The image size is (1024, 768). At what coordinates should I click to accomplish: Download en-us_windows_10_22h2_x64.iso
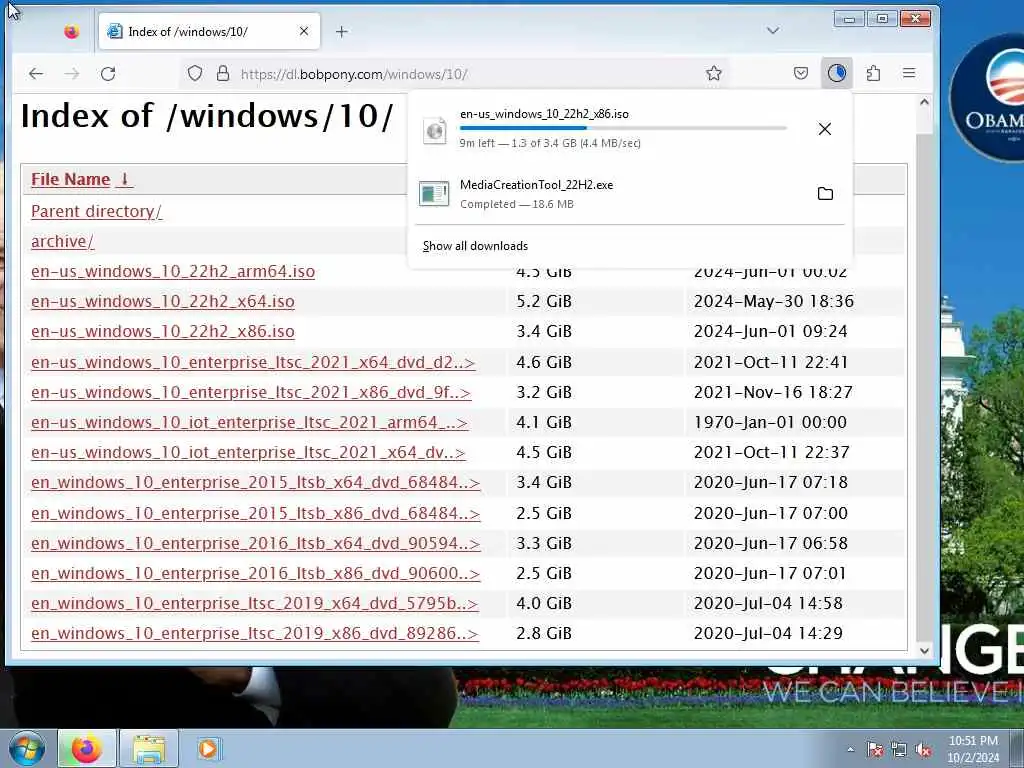(163, 302)
